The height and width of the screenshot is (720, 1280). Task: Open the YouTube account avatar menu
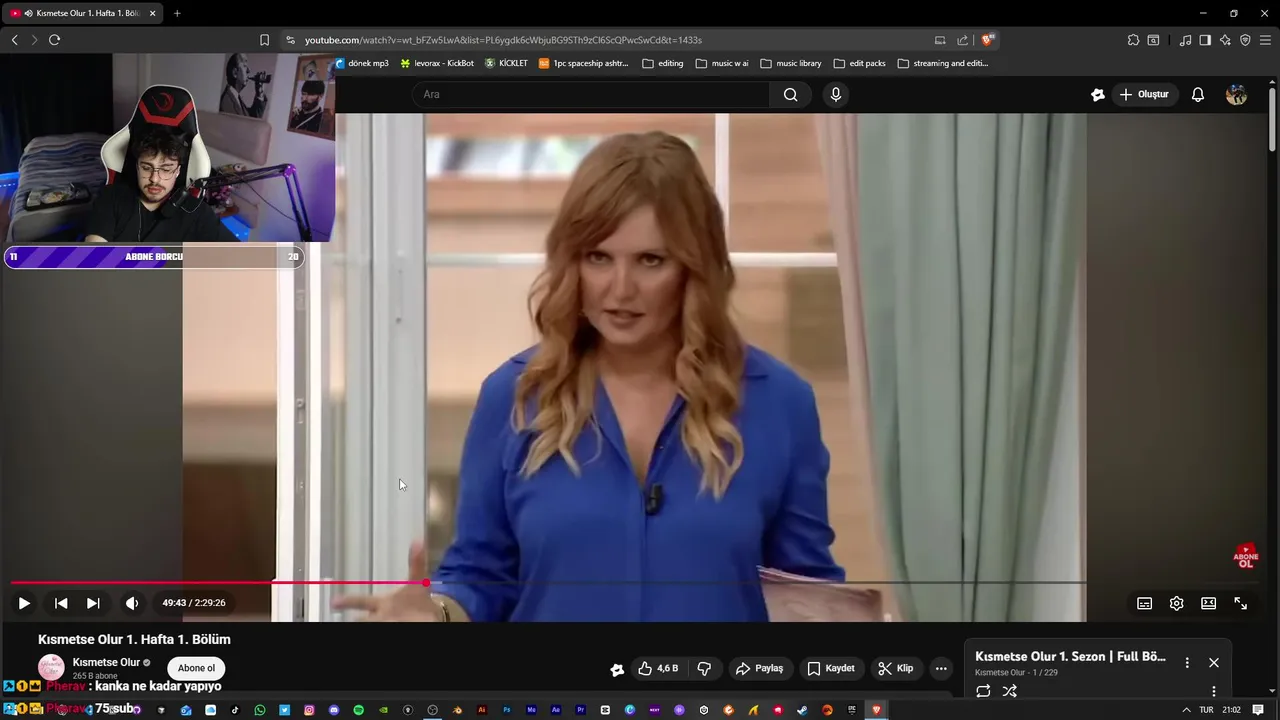1237,94
